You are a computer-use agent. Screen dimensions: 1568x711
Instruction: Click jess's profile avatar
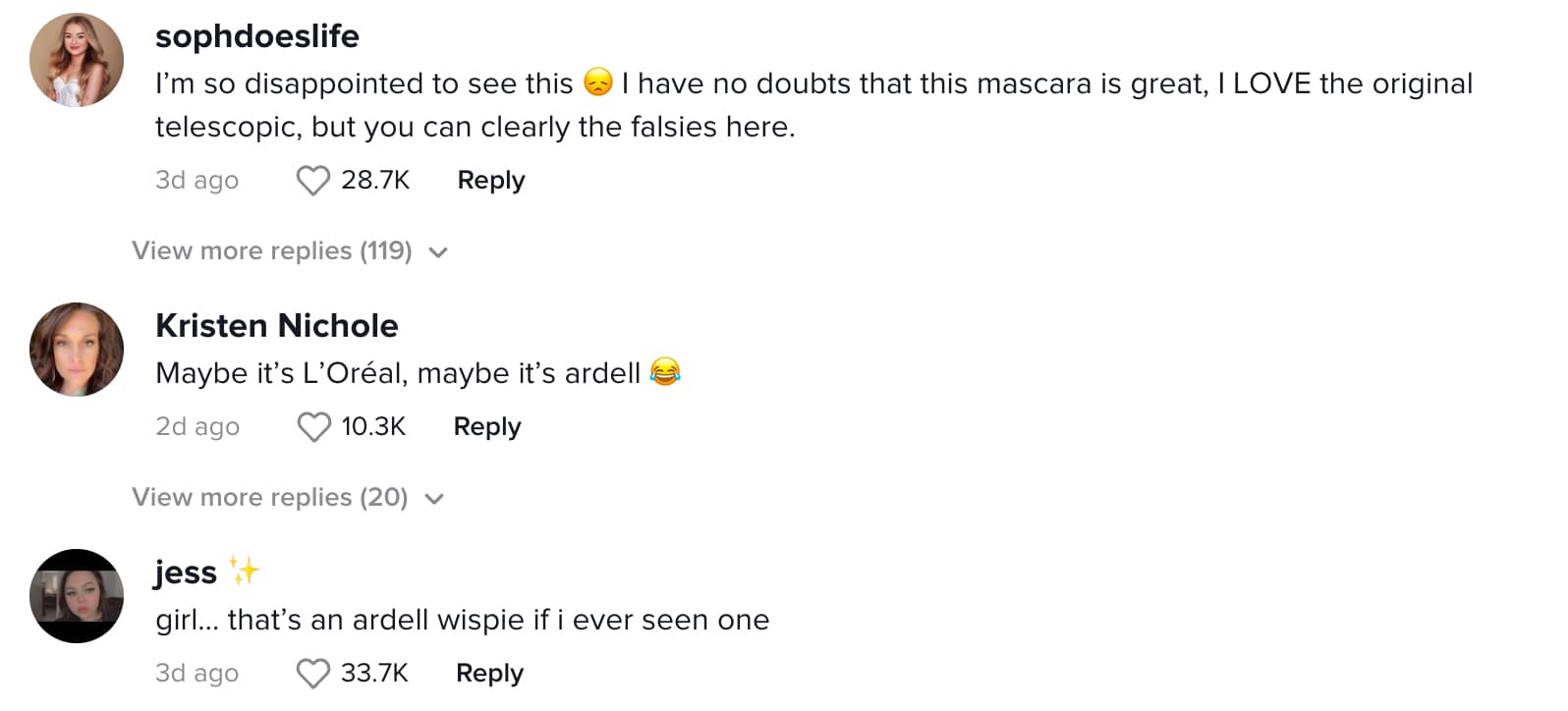[77, 596]
